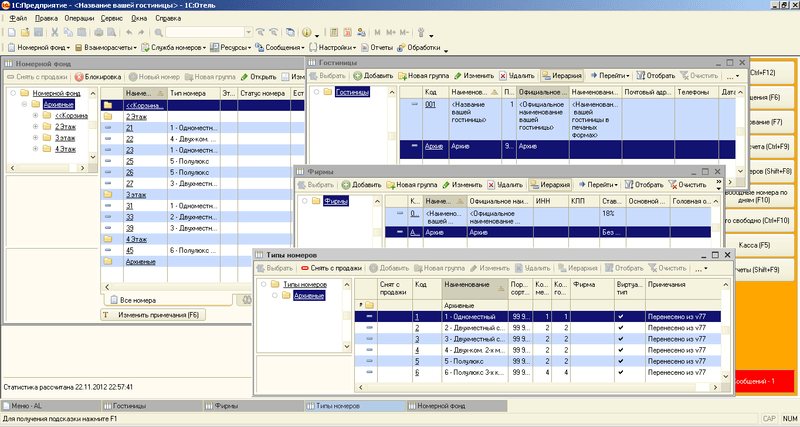Expand the 2 Этаж tree node
Screen dimensions: 800x427
35,127
